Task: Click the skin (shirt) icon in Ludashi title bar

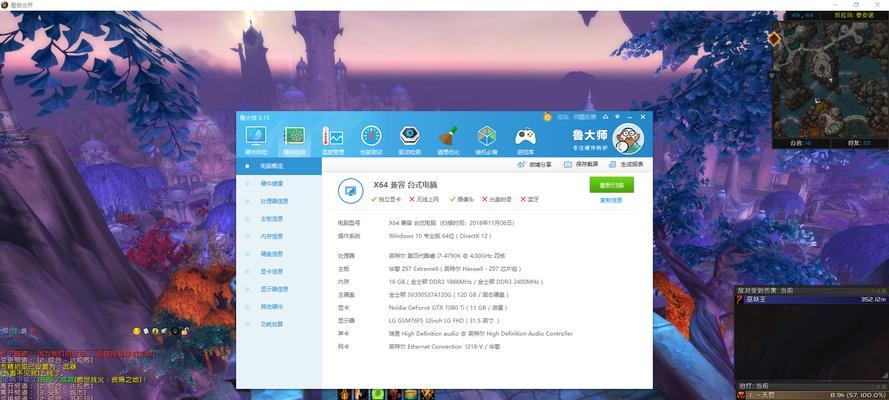Action: pos(606,117)
